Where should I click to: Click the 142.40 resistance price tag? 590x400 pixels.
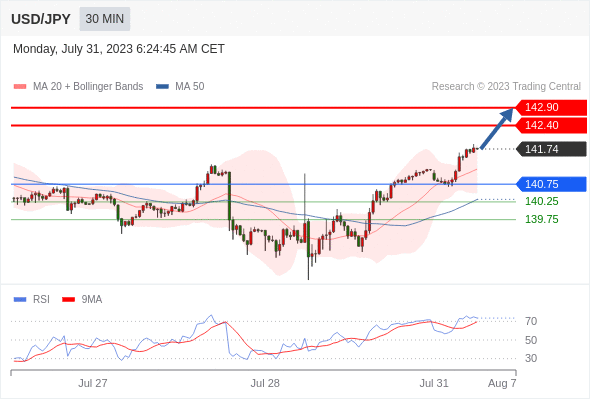point(551,125)
